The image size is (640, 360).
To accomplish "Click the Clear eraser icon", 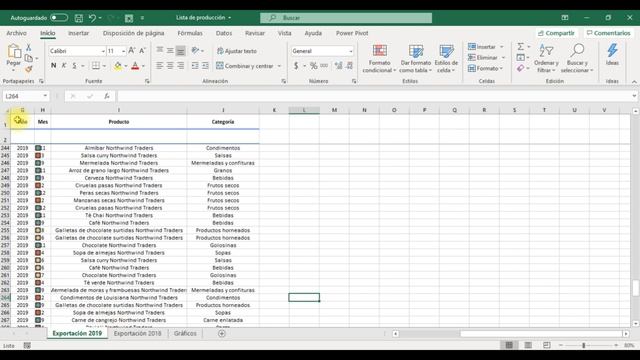I will (x=520, y=68).
